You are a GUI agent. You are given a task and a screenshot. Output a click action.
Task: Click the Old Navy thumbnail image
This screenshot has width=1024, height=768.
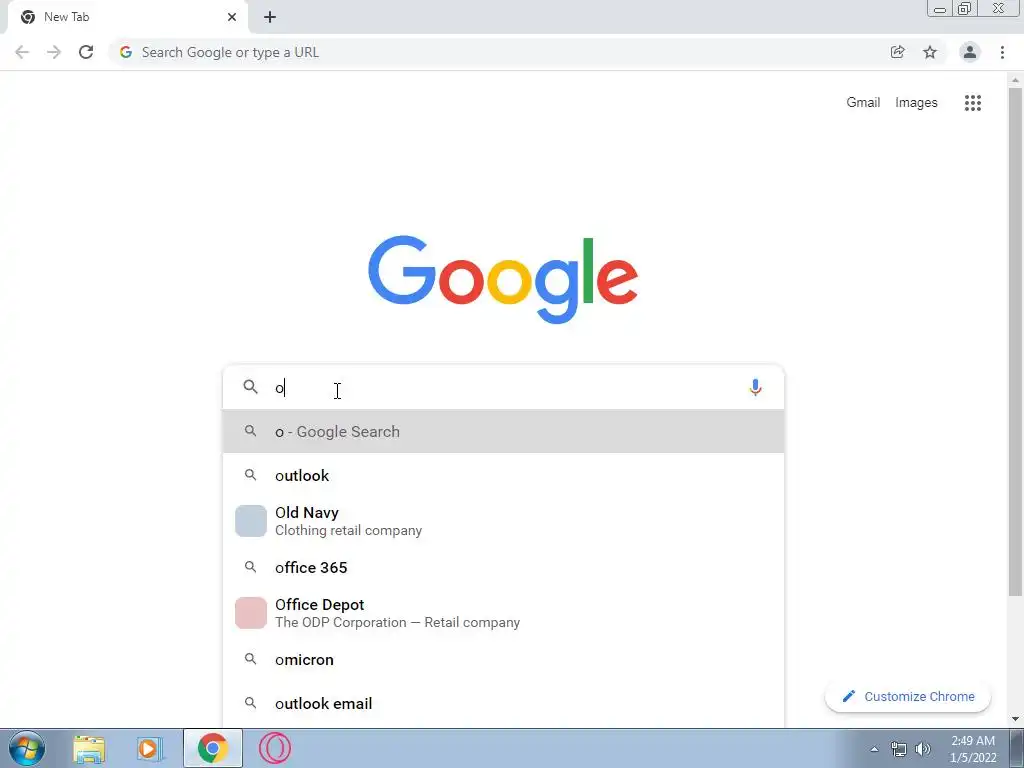tap(251, 521)
